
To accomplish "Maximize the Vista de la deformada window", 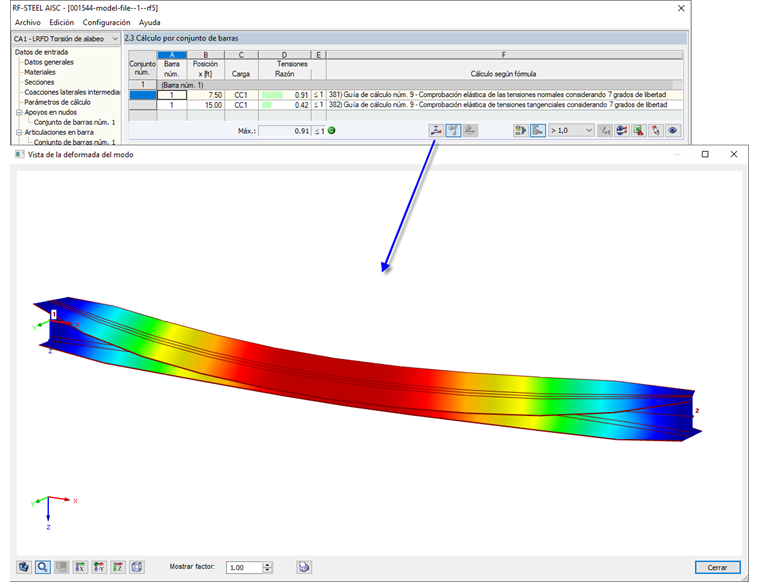I will point(705,154).
